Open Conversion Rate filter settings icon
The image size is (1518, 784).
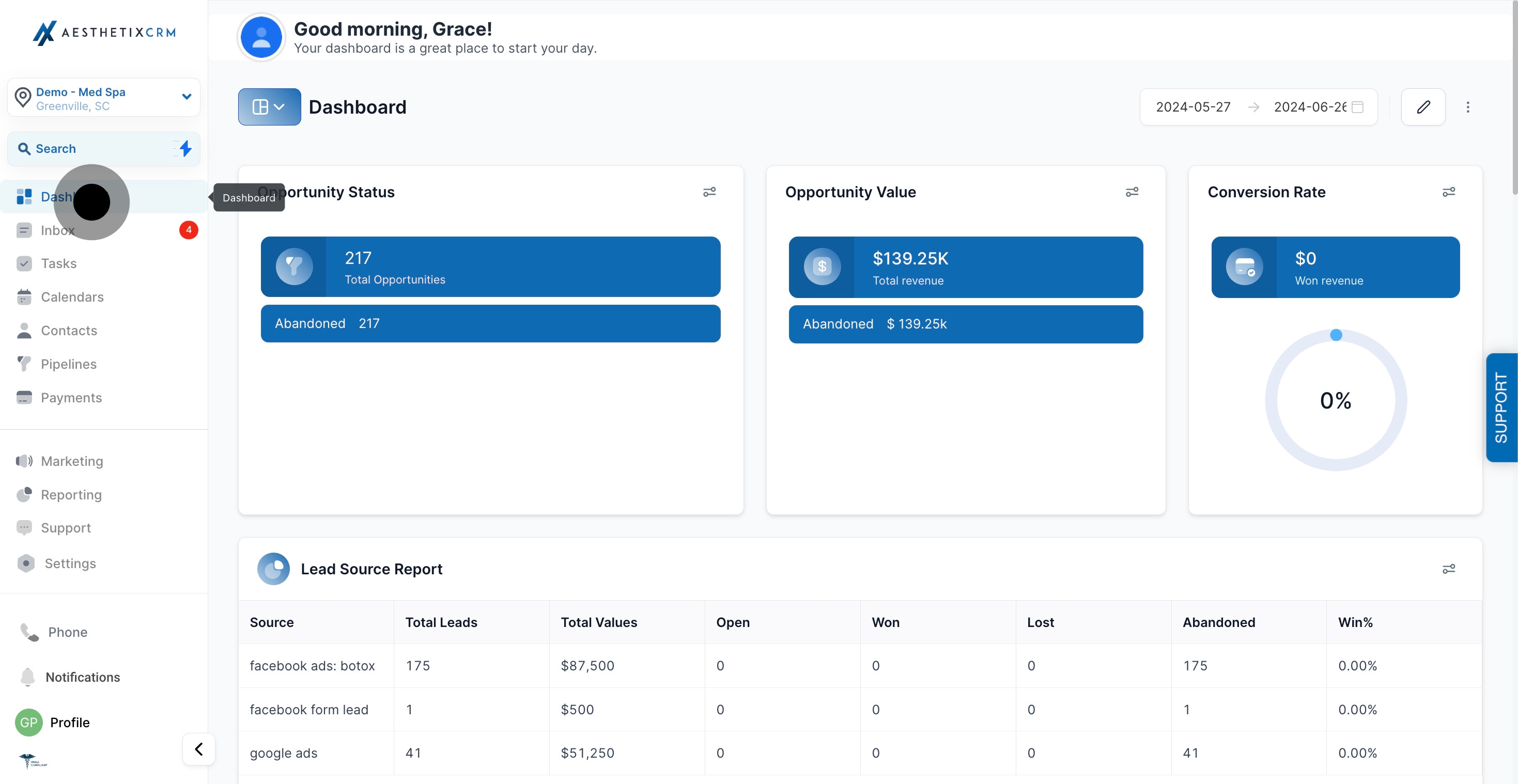(1448, 192)
